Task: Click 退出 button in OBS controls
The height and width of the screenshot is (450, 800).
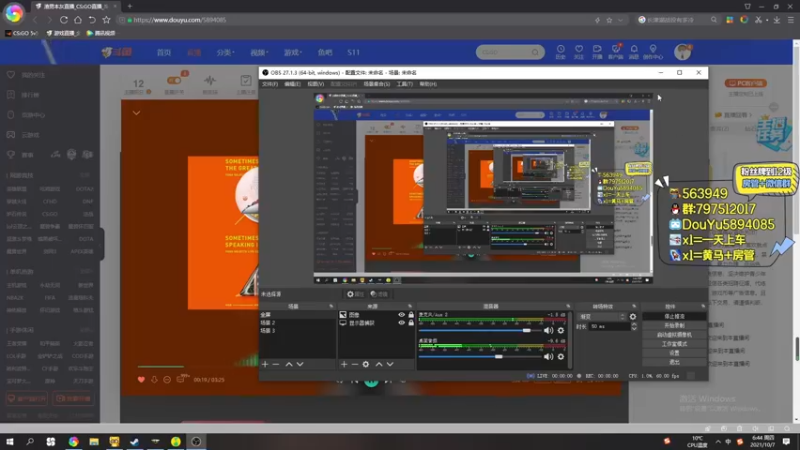Action: click(x=674, y=362)
